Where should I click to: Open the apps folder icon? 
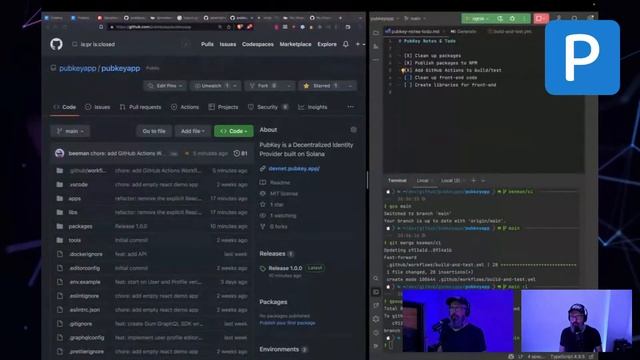click(x=60, y=198)
